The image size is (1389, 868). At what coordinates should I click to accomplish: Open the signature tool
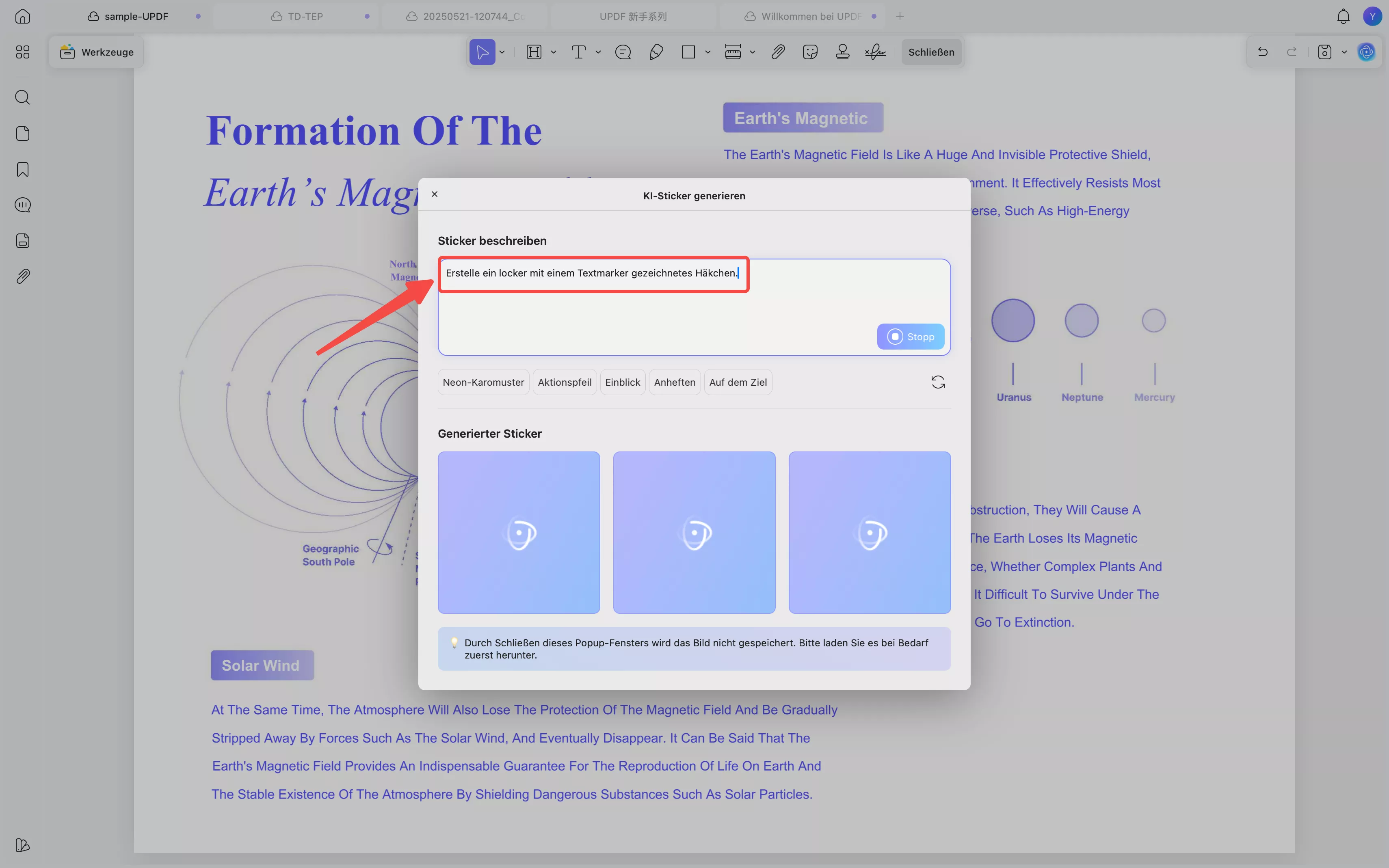[x=875, y=52]
